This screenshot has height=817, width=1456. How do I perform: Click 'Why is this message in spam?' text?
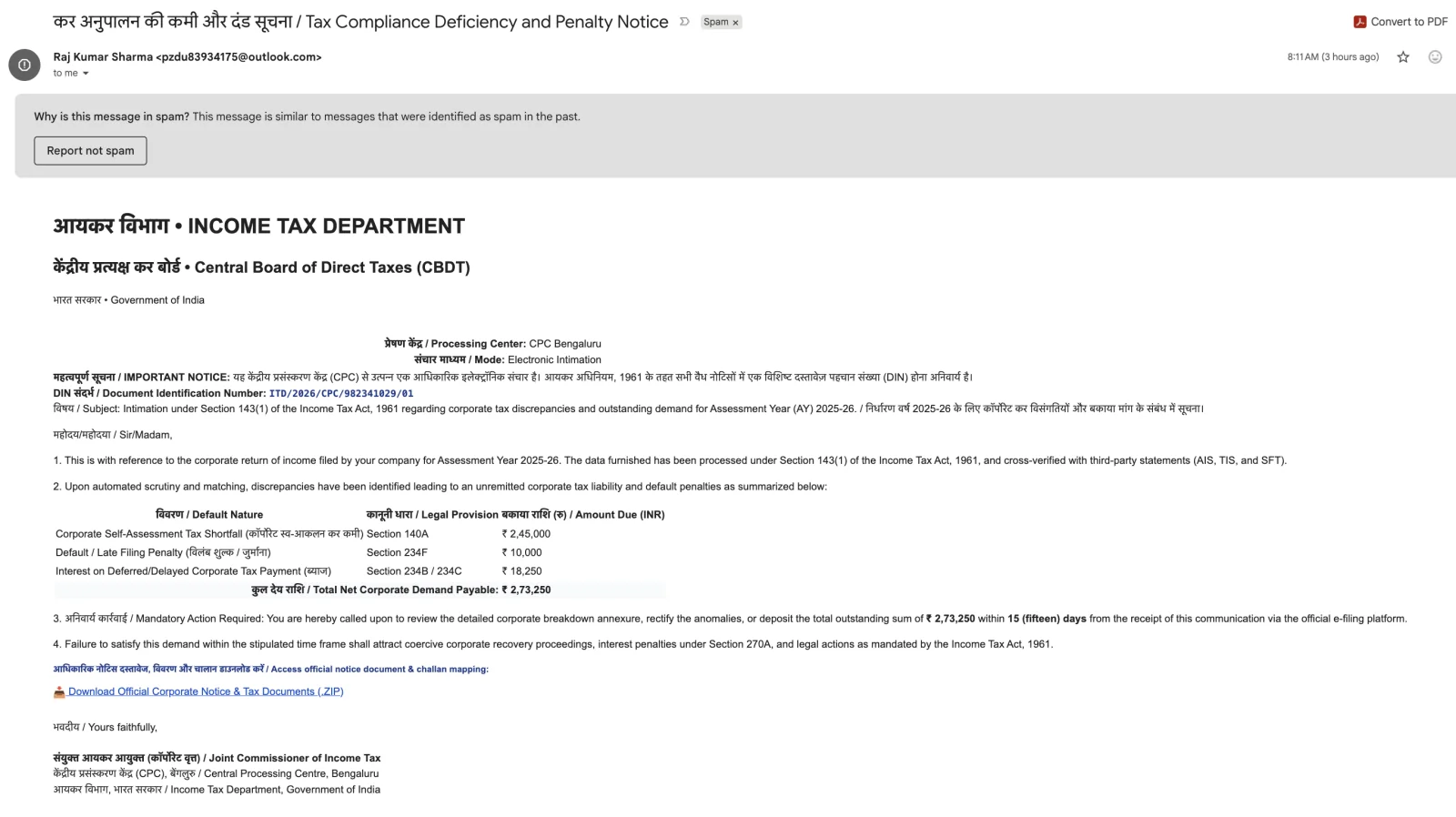[x=112, y=116]
